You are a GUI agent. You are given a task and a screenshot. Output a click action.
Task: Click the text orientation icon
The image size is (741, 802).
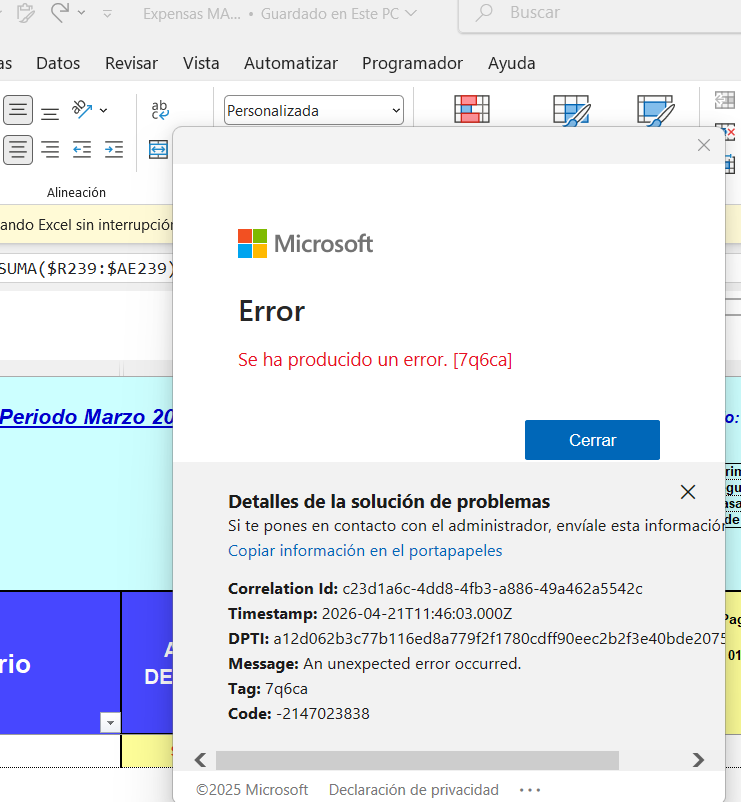click(82, 109)
